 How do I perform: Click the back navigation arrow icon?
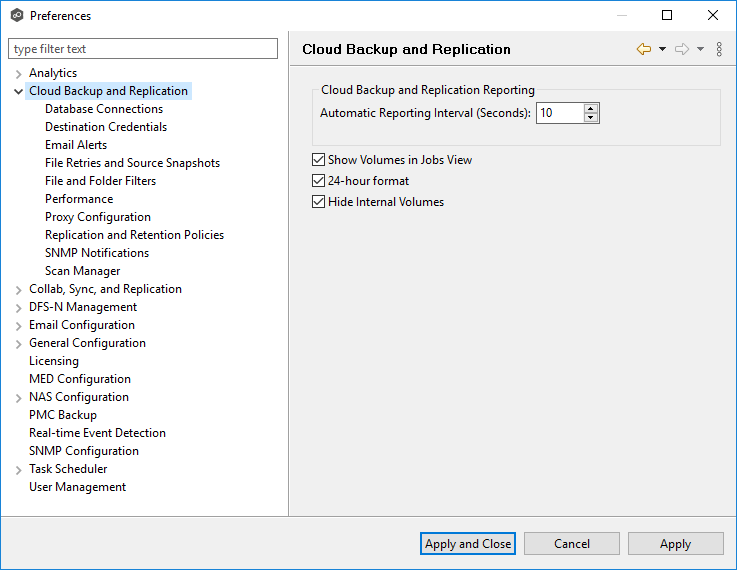point(644,49)
